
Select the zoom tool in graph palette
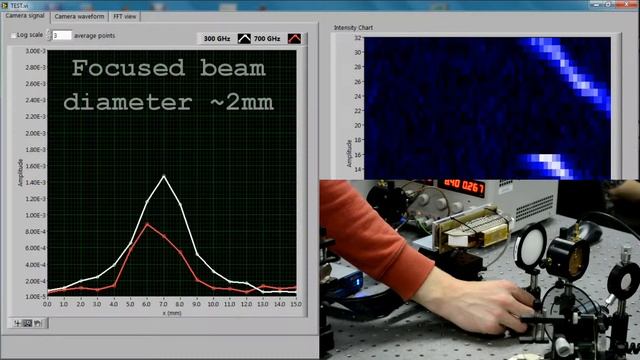[x=27, y=323]
